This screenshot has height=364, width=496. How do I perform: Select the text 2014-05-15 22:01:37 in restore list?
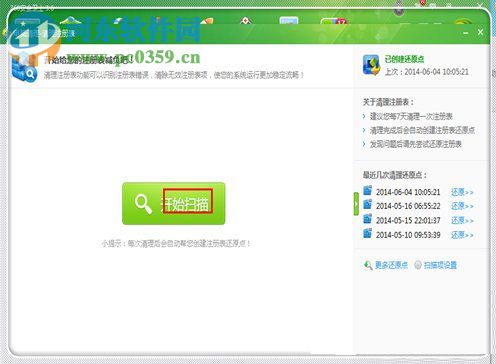click(408, 220)
